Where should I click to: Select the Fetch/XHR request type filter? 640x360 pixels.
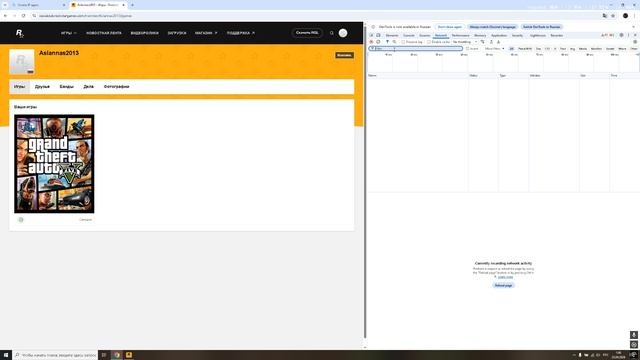(525, 49)
